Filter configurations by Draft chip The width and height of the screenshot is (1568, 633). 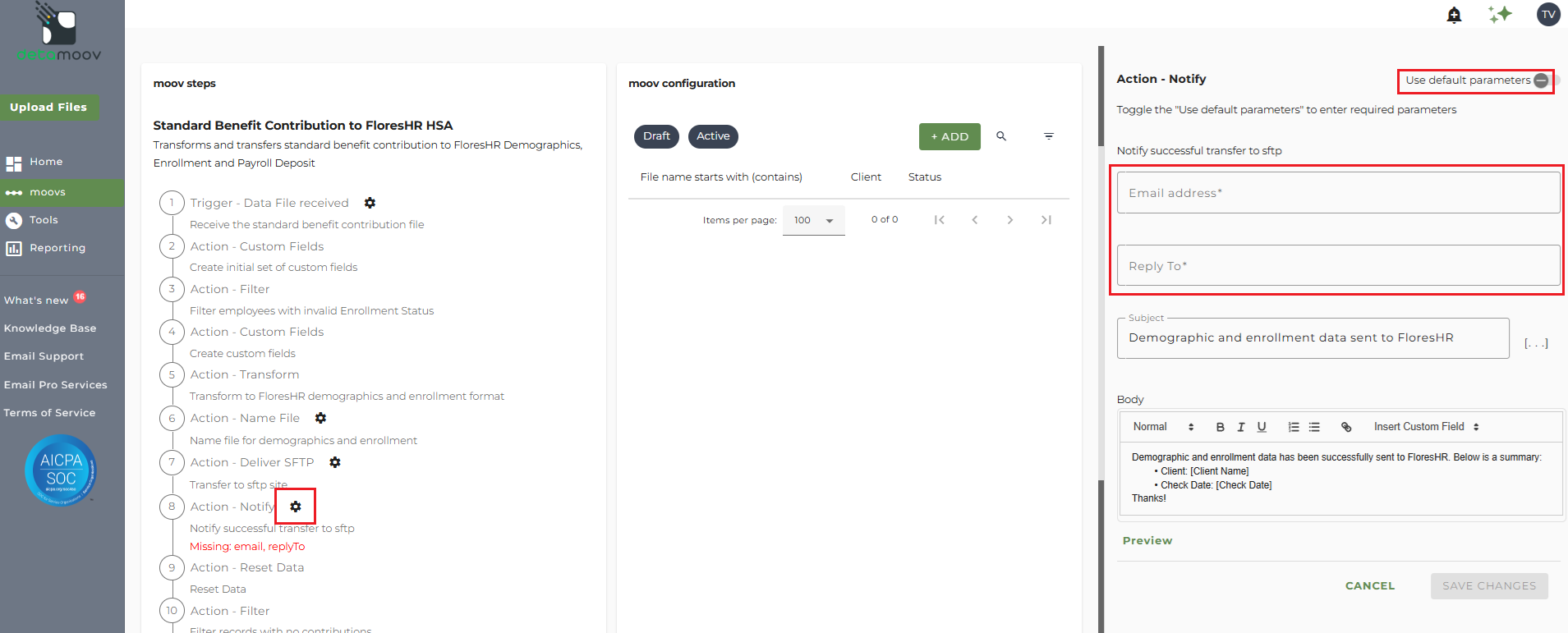tap(656, 136)
